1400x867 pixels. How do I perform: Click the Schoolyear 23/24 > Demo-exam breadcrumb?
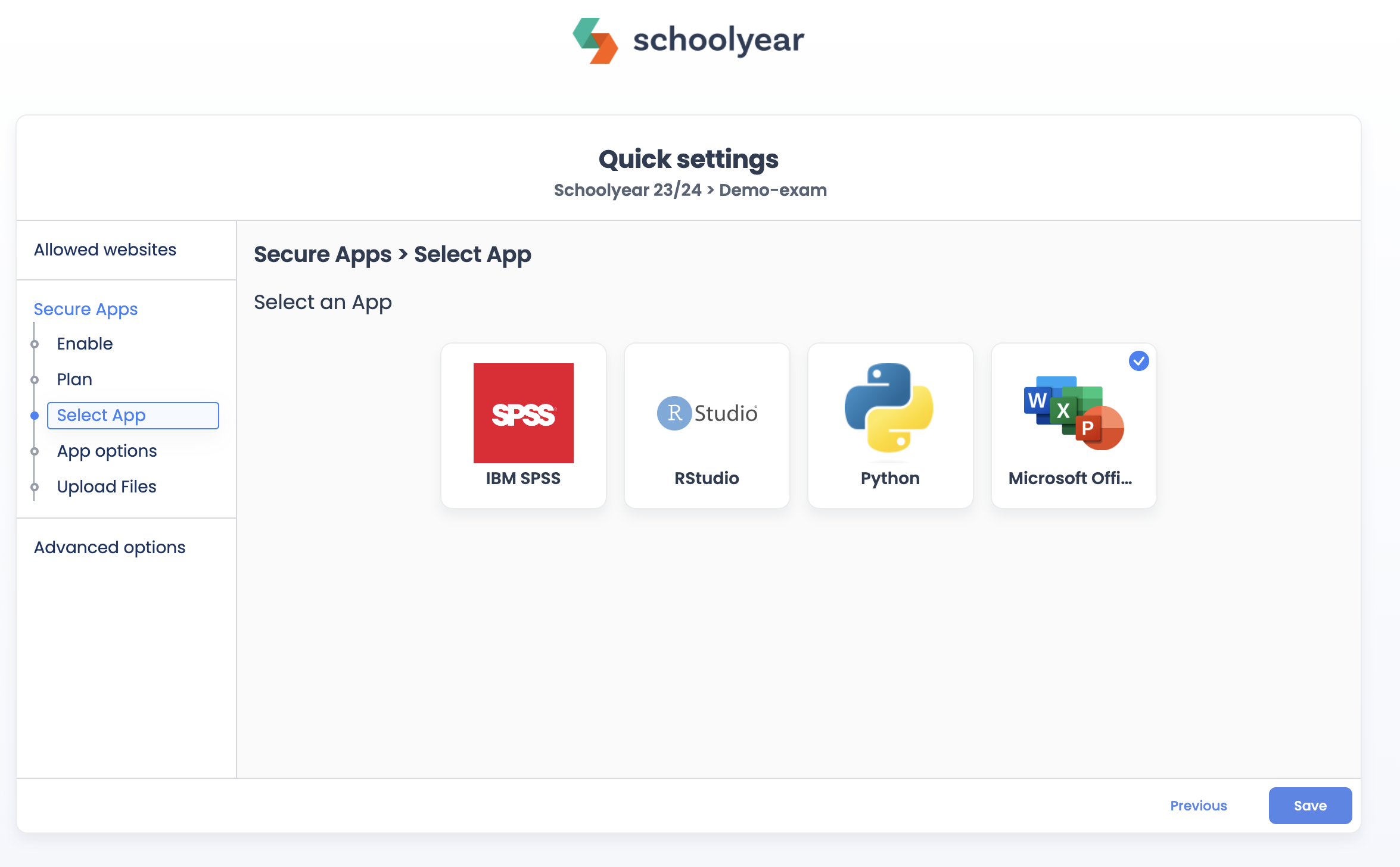coord(690,190)
